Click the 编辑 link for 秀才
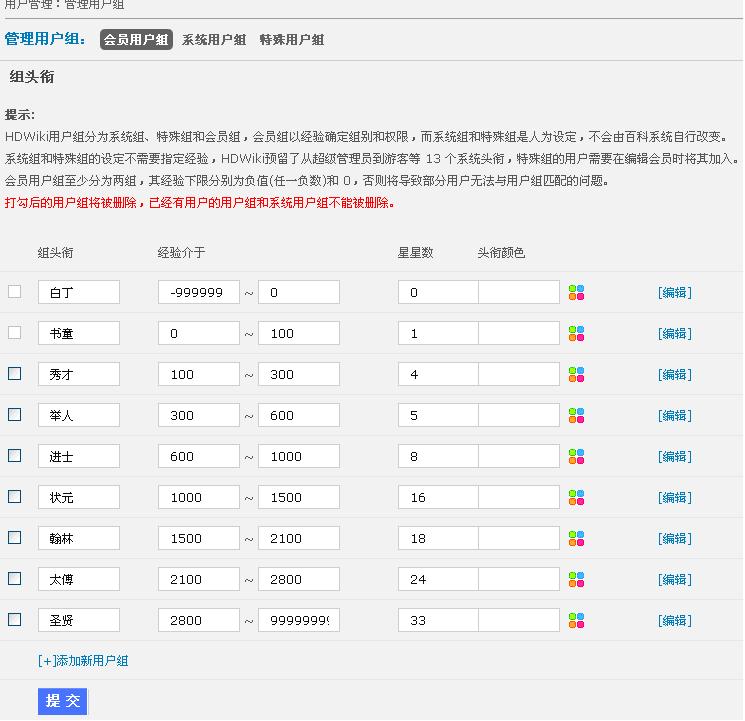The height and width of the screenshot is (721, 745). (x=675, y=375)
